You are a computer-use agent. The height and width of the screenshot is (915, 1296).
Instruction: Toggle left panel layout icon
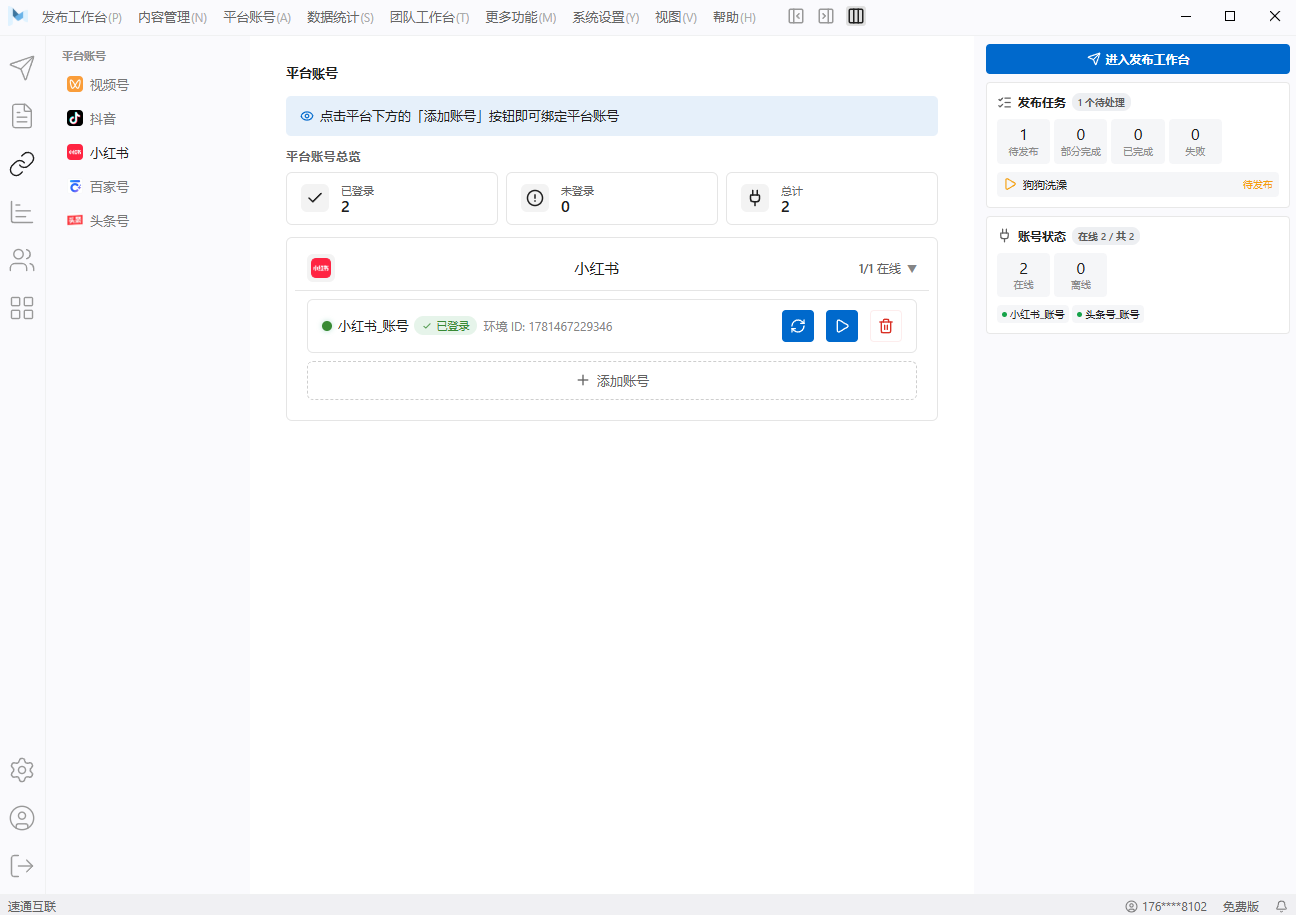pyautogui.click(x=796, y=16)
